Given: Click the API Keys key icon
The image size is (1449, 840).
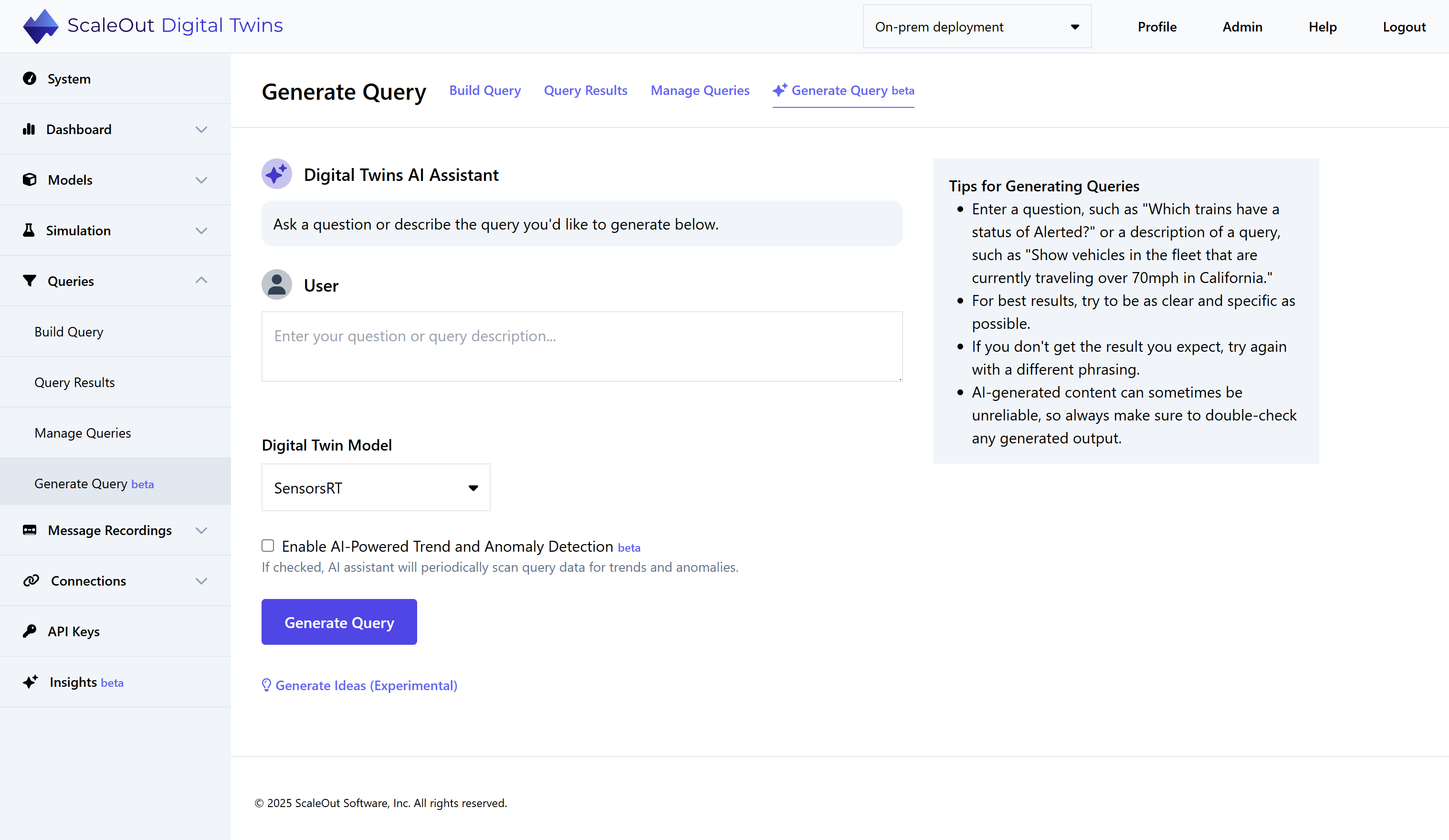Looking at the screenshot, I should [x=29, y=631].
